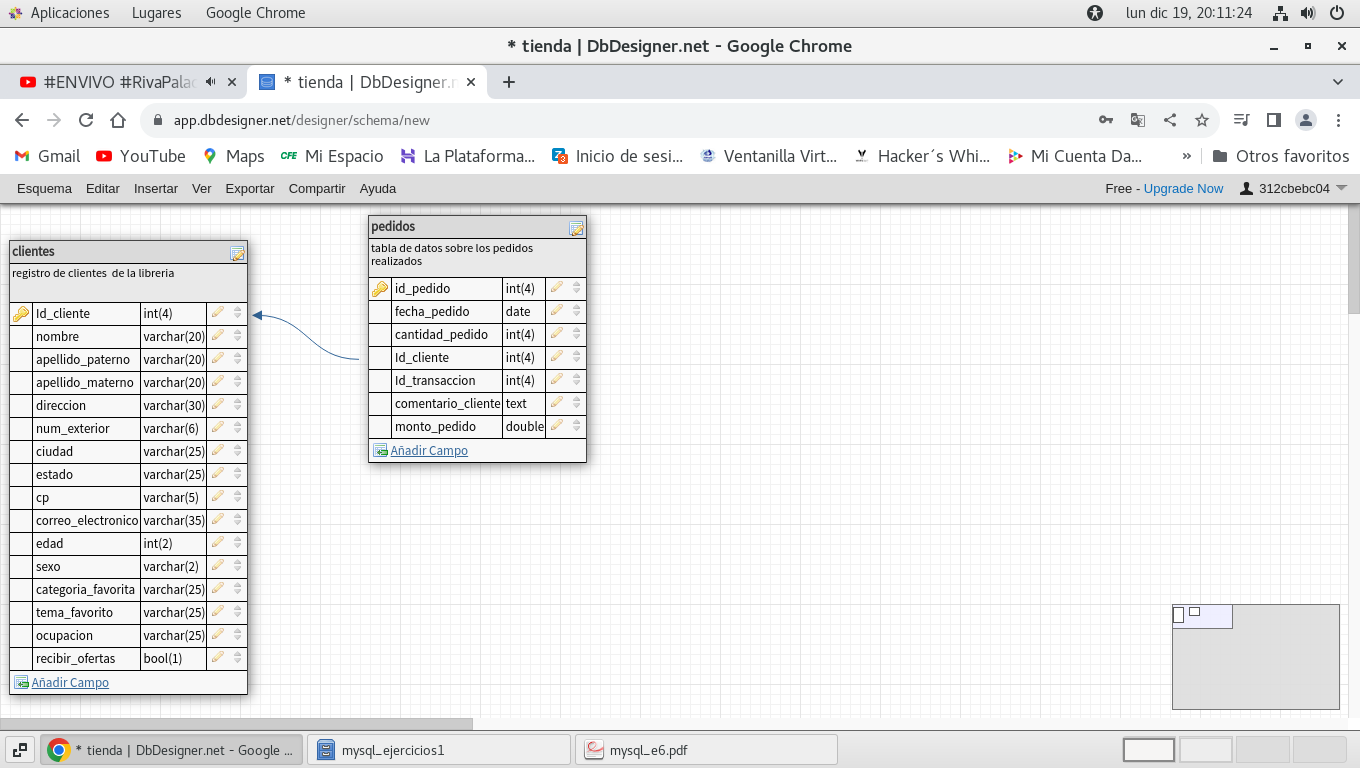Click the Upgrade Now link
The image size is (1360, 768).
coord(1183,188)
